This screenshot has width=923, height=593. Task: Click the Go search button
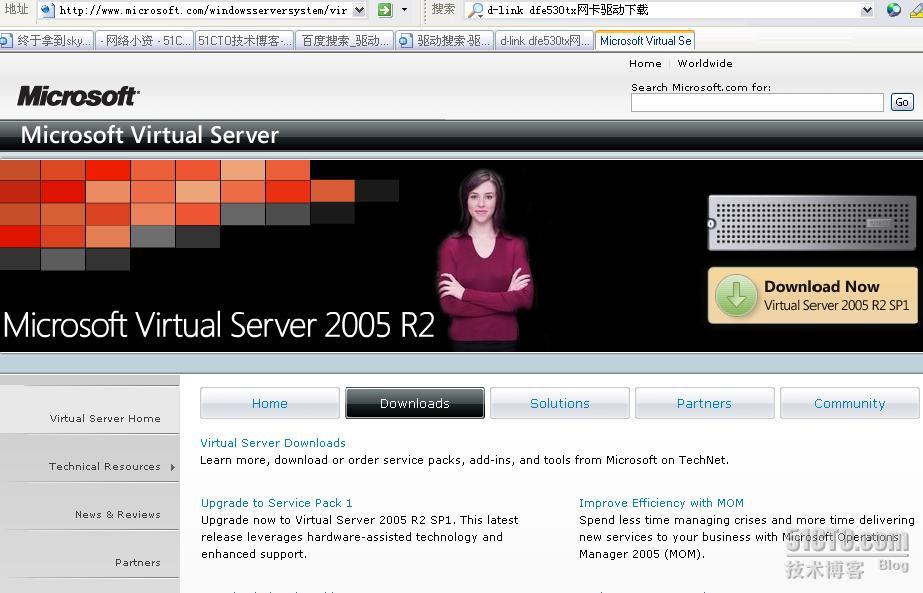902,102
